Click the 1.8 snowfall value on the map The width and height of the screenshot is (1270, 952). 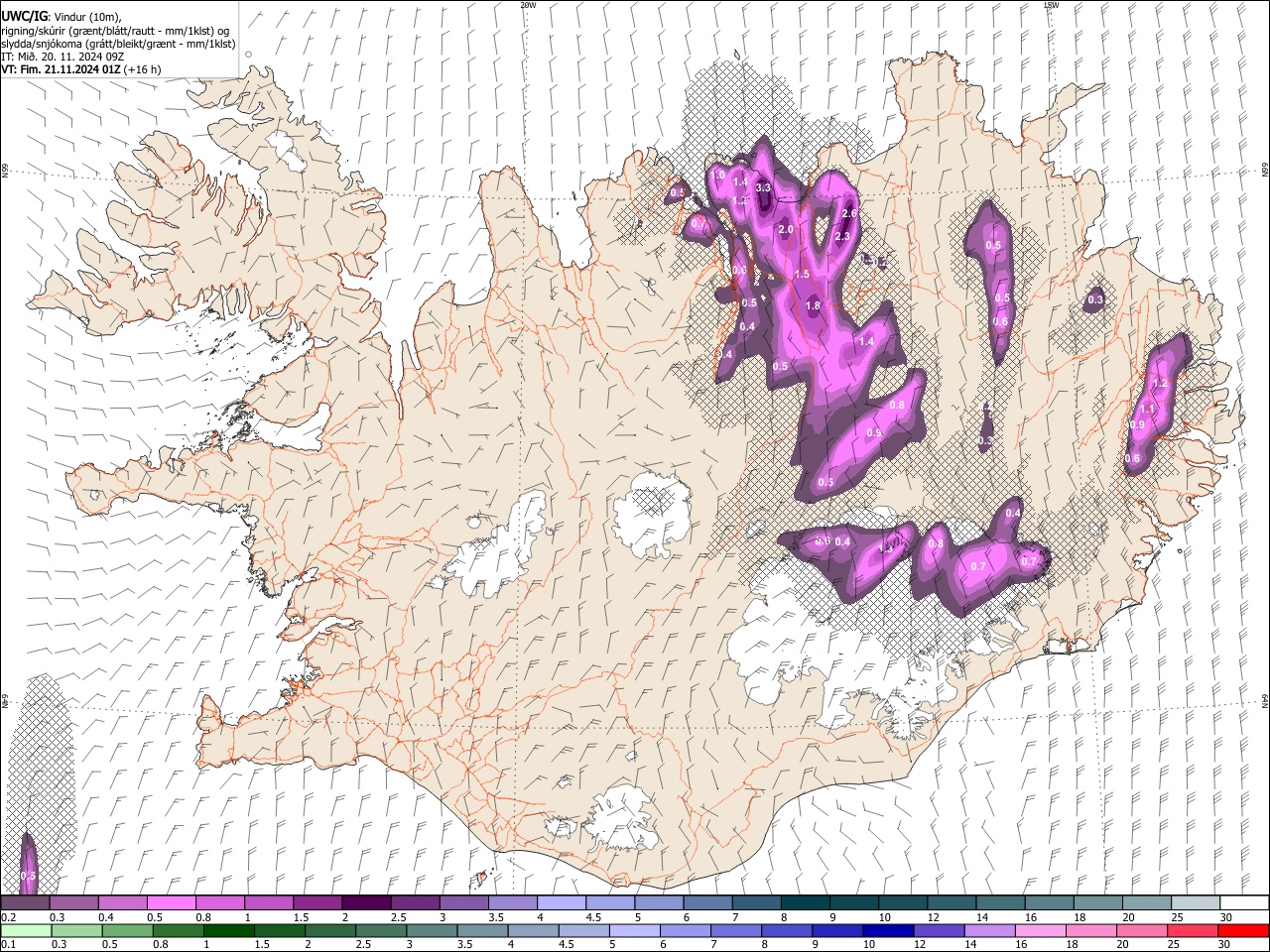(813, 306)
